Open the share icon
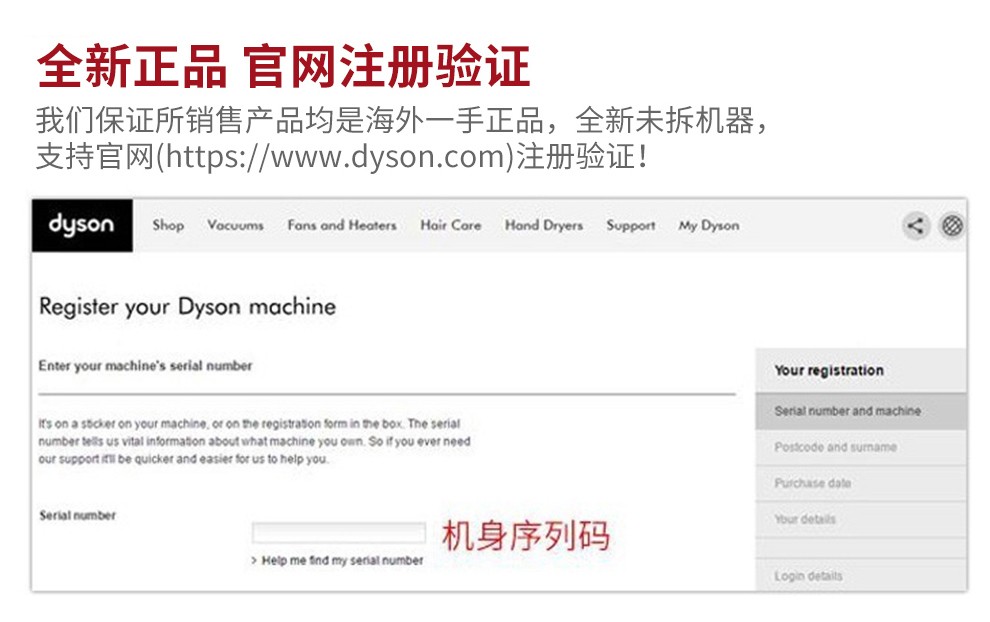The height and width of the screenshot is (622, 990). click(915, 225)
